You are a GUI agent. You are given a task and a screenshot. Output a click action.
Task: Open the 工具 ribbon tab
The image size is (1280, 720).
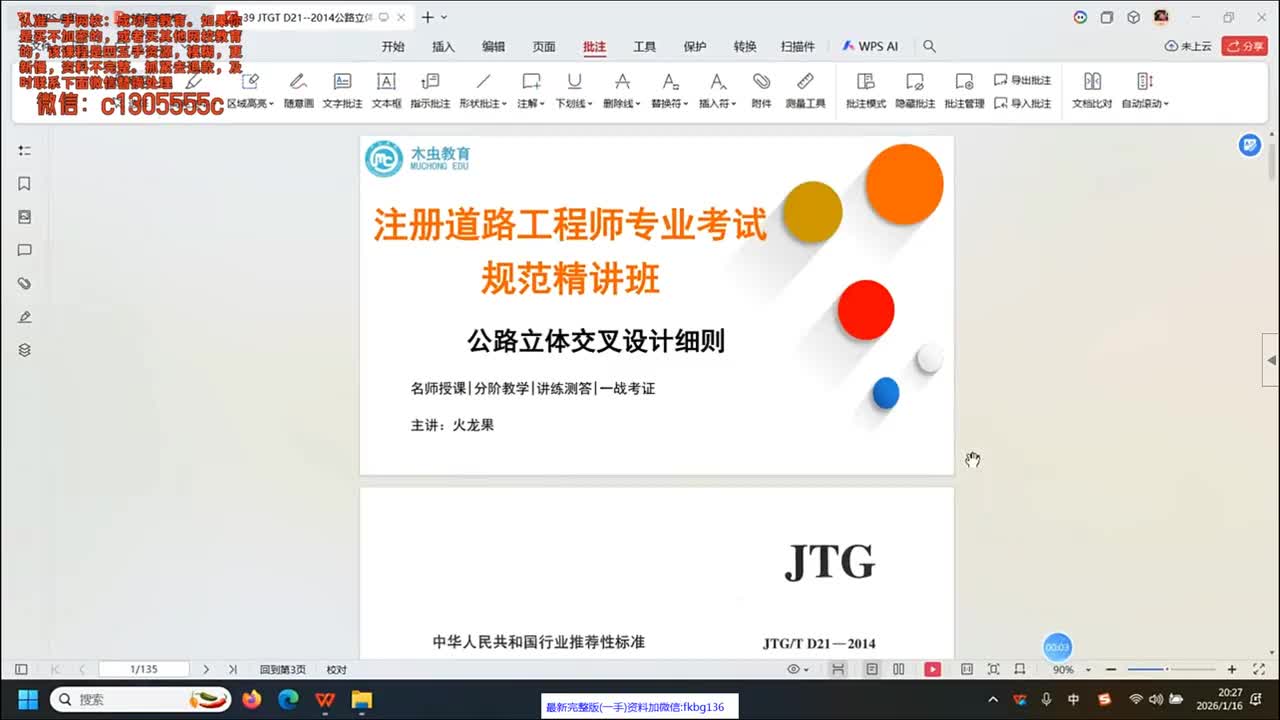coord(645,46)
